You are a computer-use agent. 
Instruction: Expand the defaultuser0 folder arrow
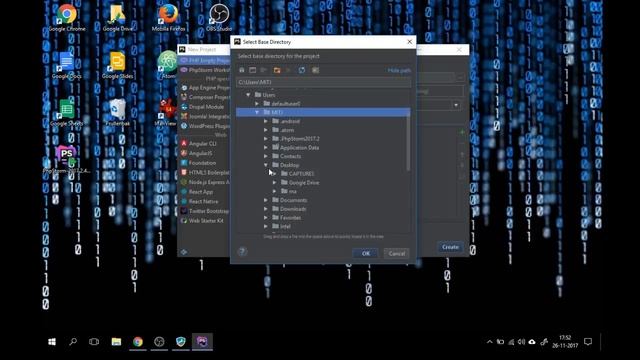coord(257,104)
